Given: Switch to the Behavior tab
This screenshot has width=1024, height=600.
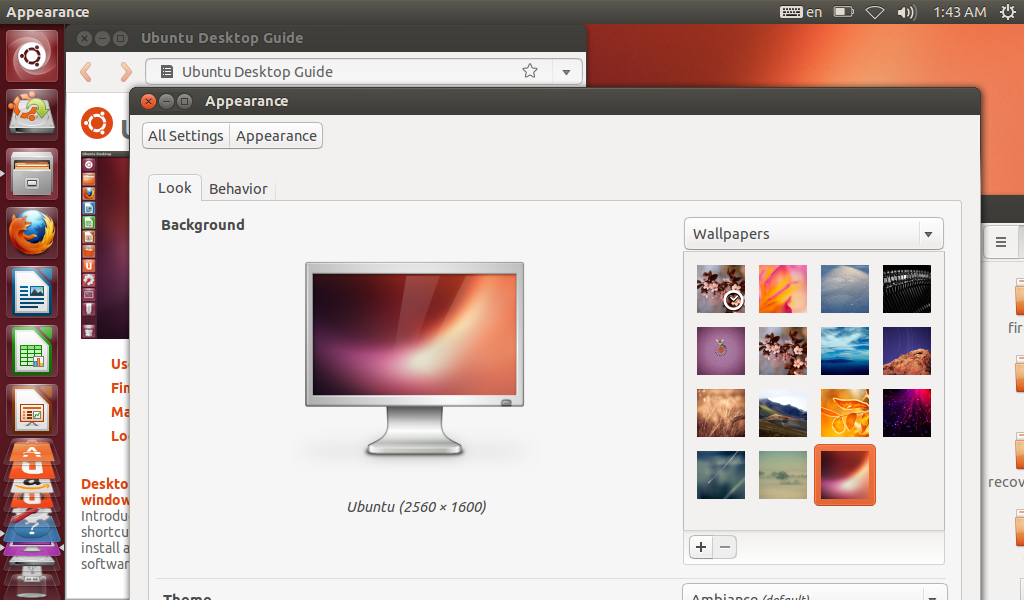Looking at the screenshot, I should tap(238, 188).
